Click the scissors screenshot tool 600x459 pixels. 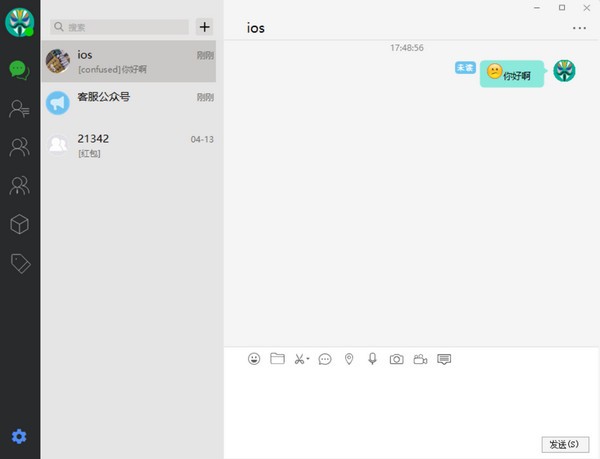coord(299,359)
